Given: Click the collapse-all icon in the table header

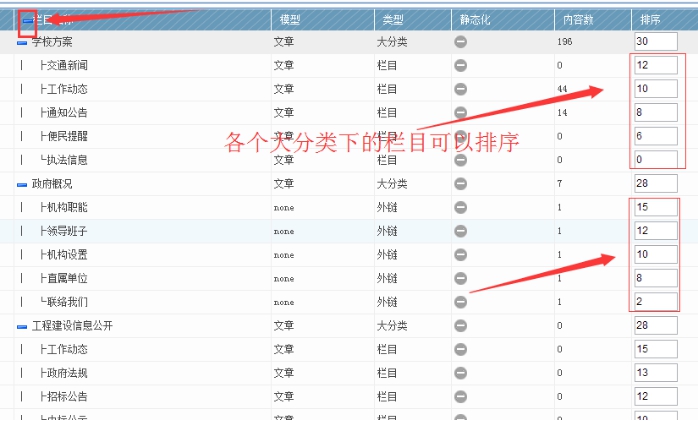Looking at the screenshot, I should 27,19.
